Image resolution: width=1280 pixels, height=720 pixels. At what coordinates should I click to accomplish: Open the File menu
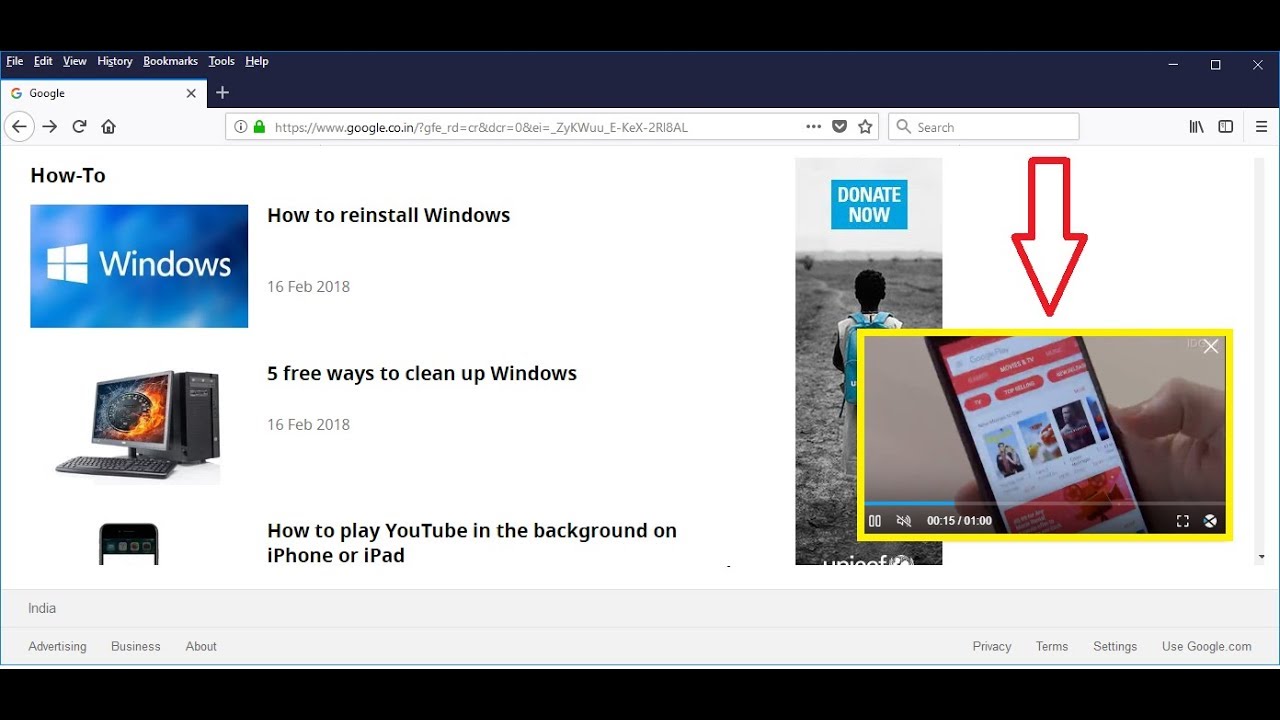tap(15, 61)
